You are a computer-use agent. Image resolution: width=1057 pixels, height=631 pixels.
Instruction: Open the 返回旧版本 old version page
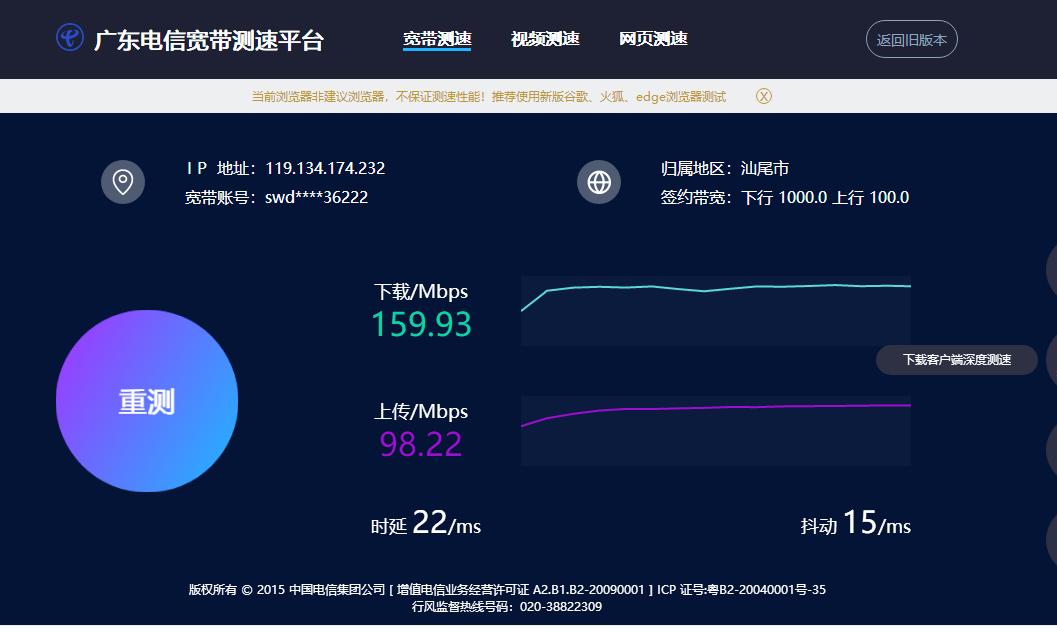911,39
